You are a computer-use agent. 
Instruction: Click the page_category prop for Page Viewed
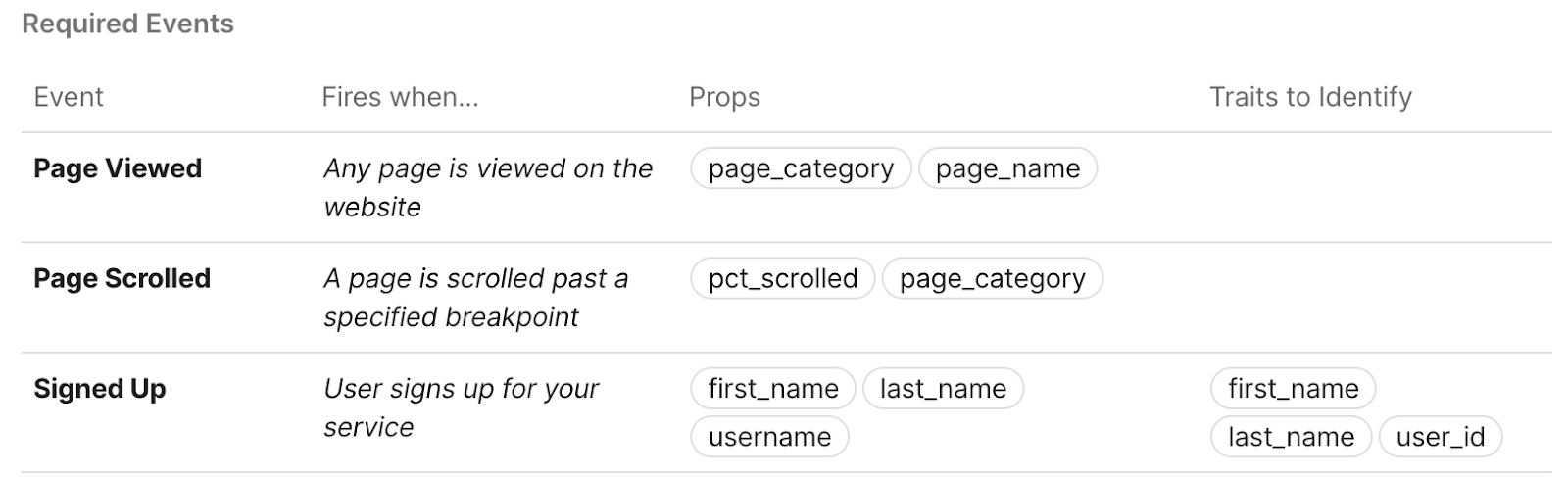click(x=801, y=168)
